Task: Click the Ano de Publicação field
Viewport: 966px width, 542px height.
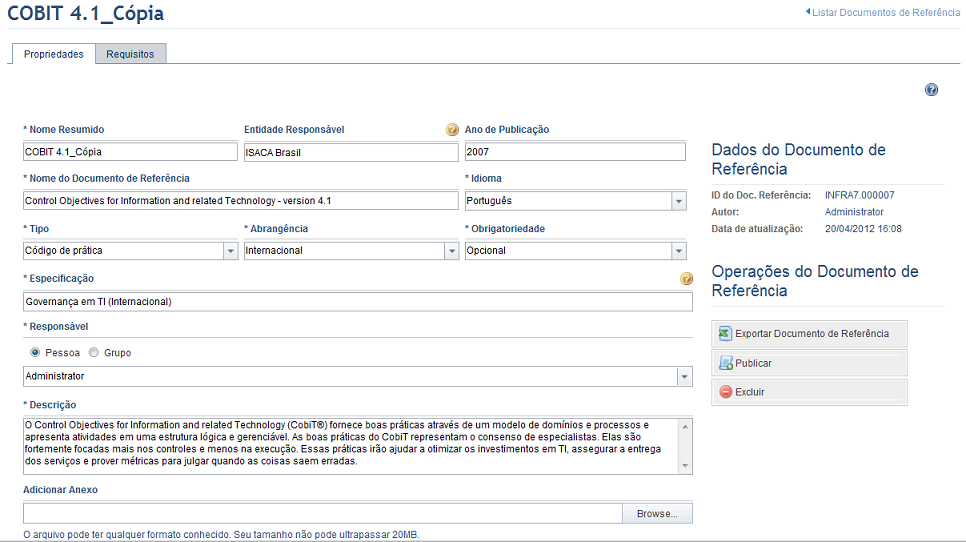Action: [x=575, y=152]
